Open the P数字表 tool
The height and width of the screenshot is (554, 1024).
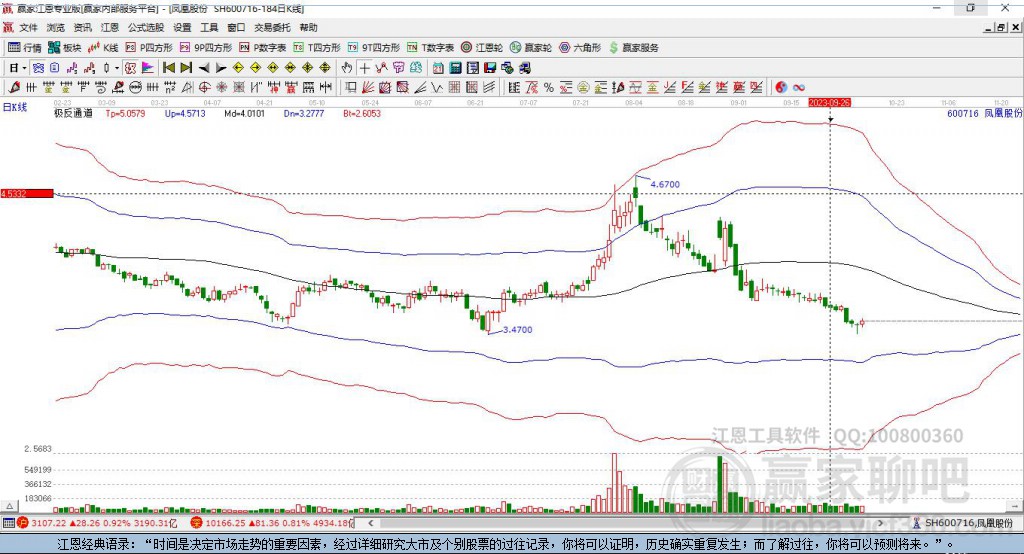click(263, 48)
